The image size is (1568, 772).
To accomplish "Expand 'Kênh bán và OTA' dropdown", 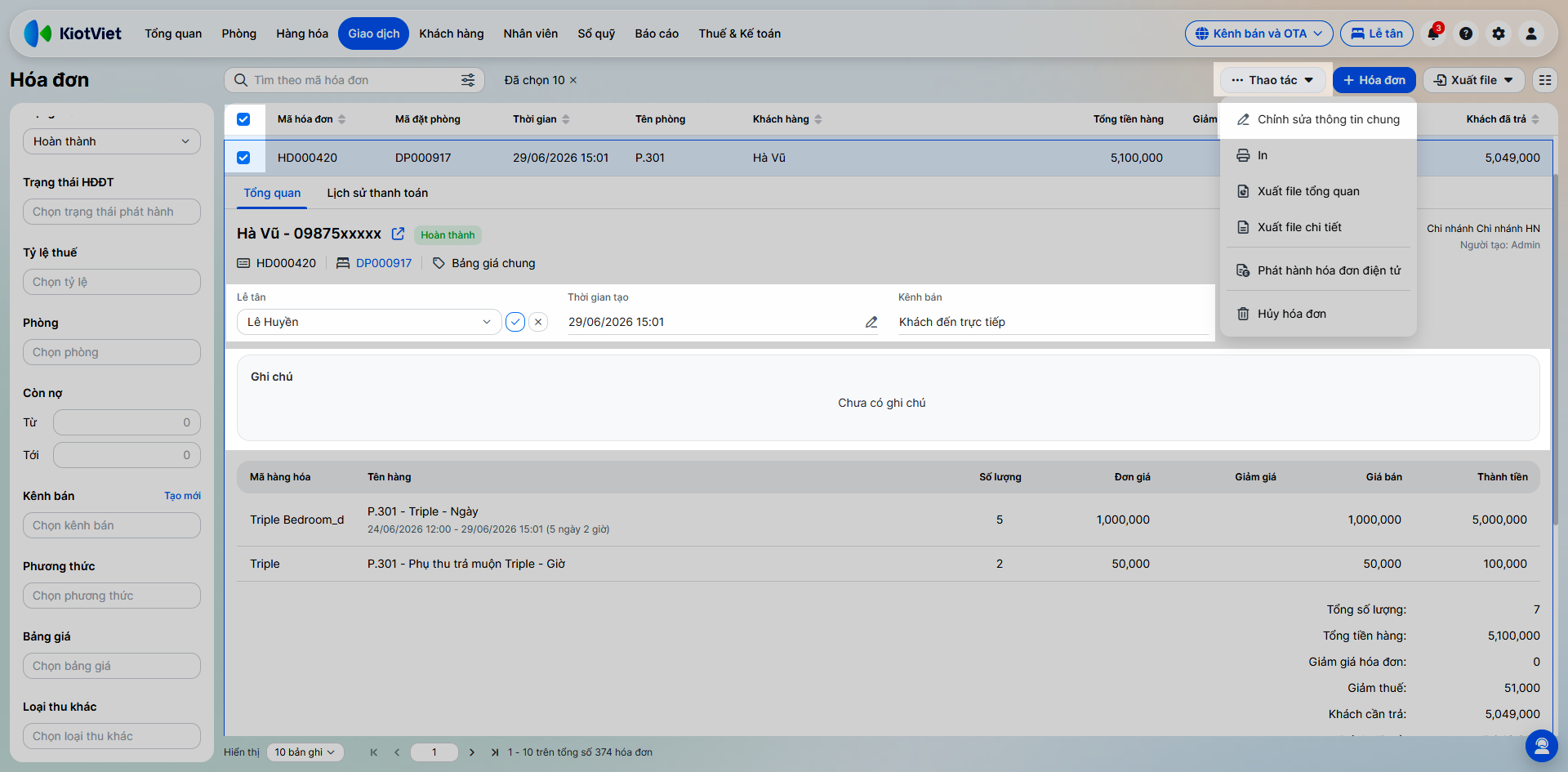I will coord(1258,33).
